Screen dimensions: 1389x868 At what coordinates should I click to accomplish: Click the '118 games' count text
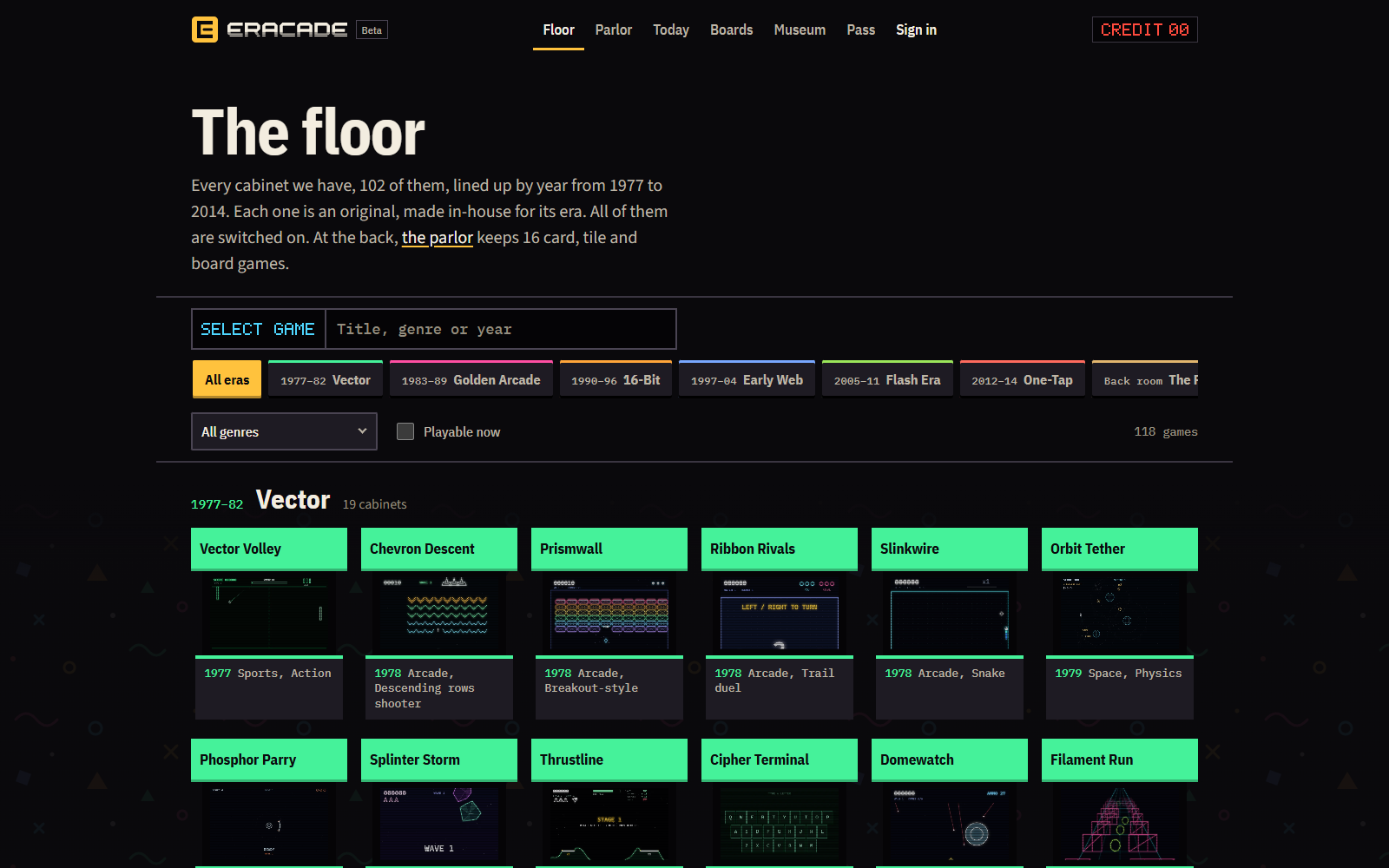point(1166,431)
